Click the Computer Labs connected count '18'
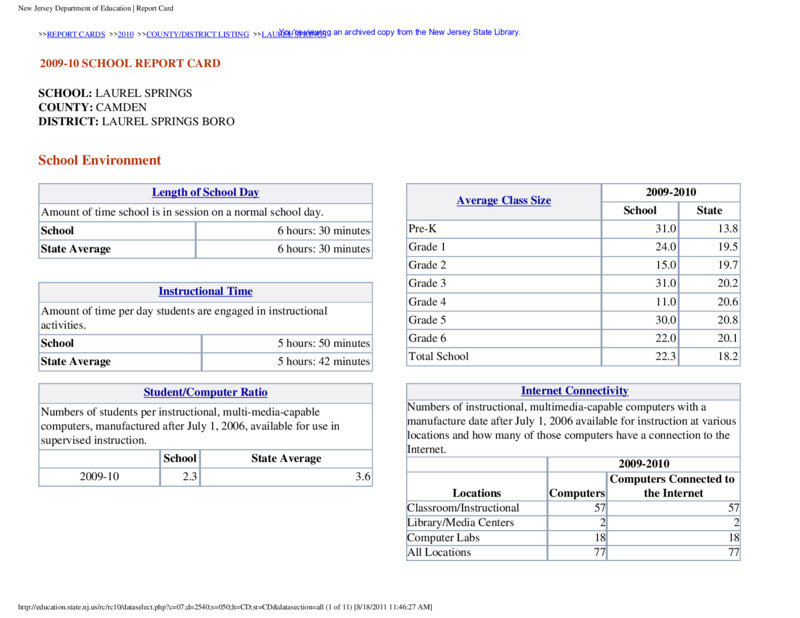 [734, 538]
